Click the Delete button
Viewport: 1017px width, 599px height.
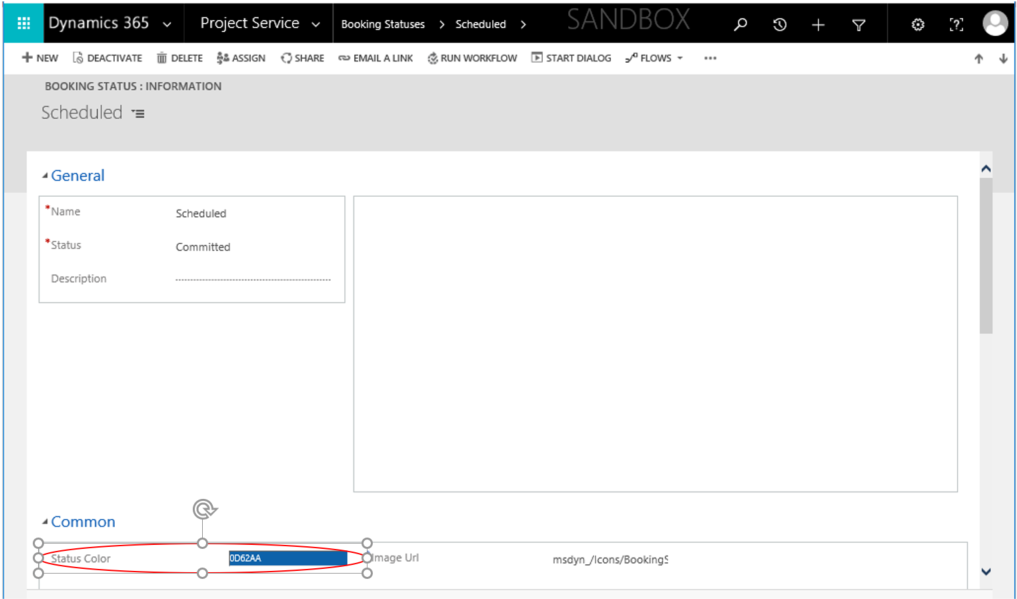point(179,58)
